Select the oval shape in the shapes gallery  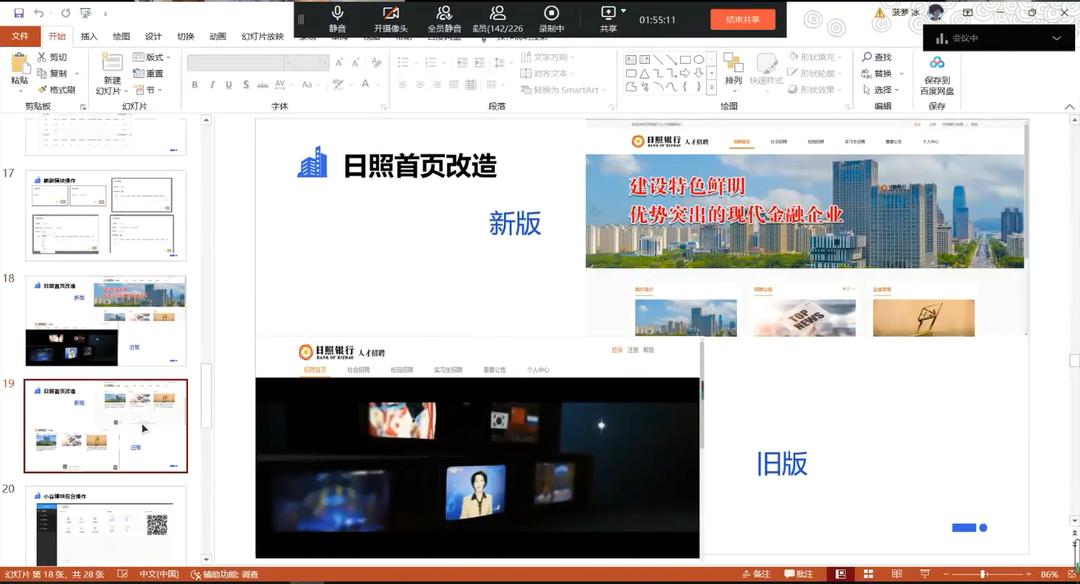(x=698, y=60)
